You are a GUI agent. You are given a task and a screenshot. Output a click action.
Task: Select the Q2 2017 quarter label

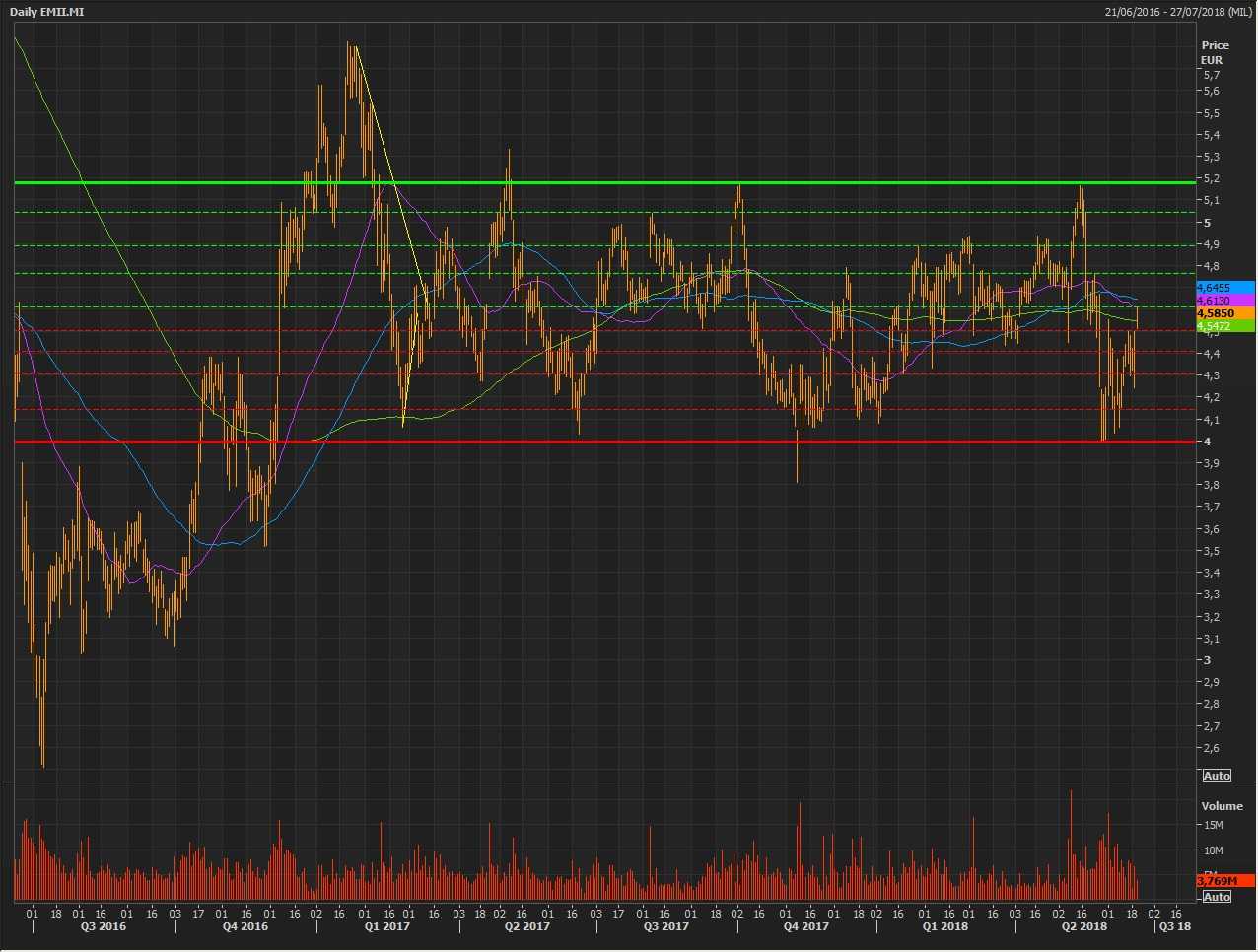coord(526,926)
